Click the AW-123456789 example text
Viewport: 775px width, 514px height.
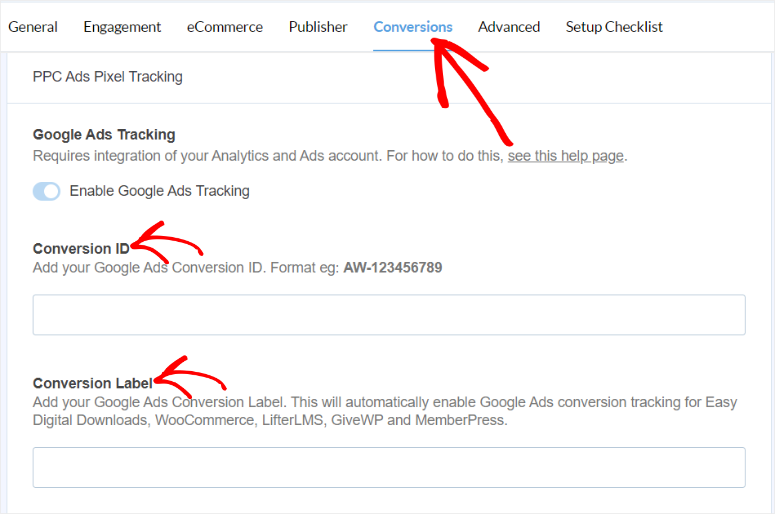click(392, 267)
